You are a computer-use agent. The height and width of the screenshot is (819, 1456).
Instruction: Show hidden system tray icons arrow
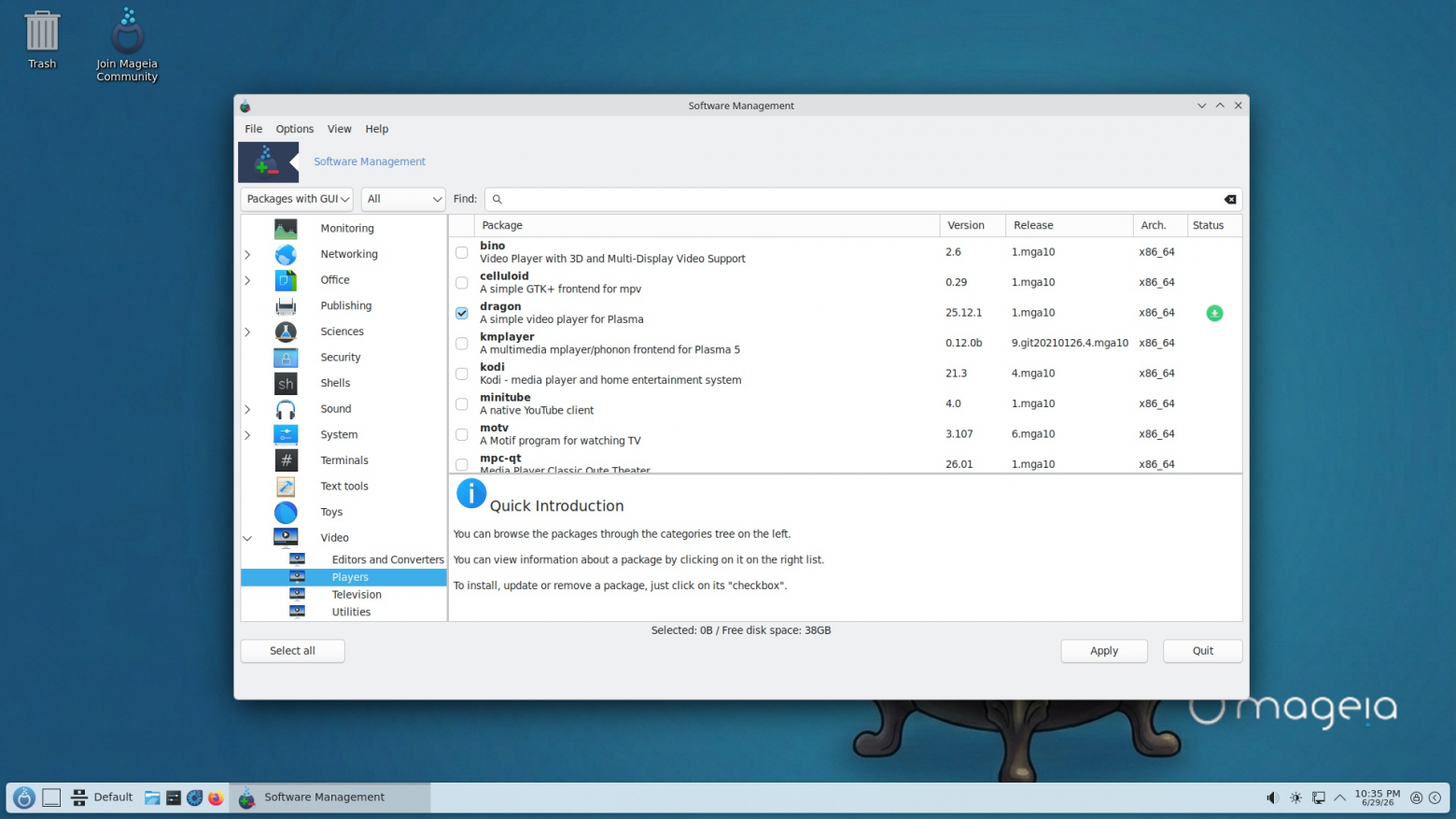point(1339,798)
